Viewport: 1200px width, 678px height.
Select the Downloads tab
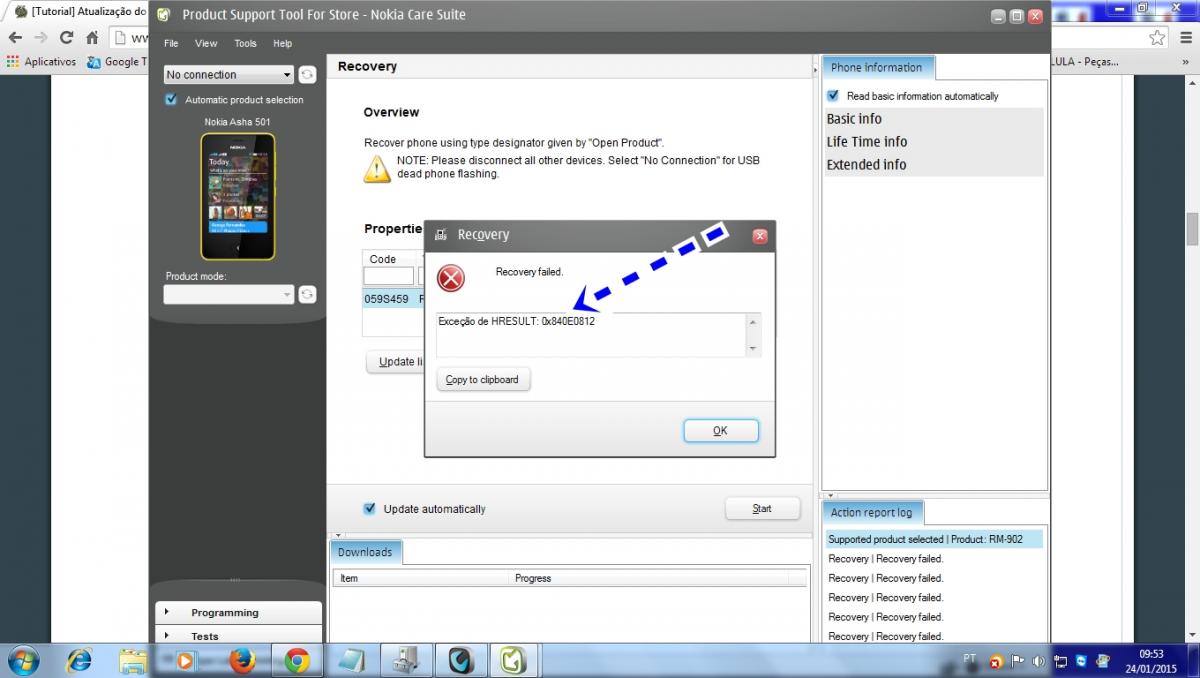point(366,552)
